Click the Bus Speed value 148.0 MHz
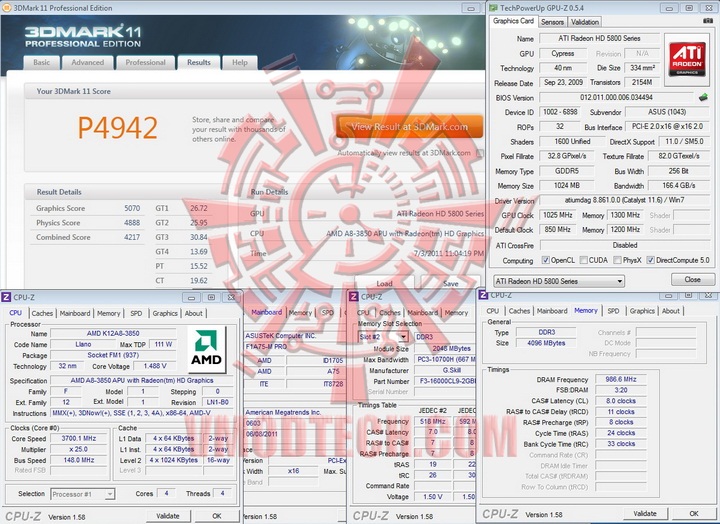The image size is (720, 524). click(x=79, y=460)
